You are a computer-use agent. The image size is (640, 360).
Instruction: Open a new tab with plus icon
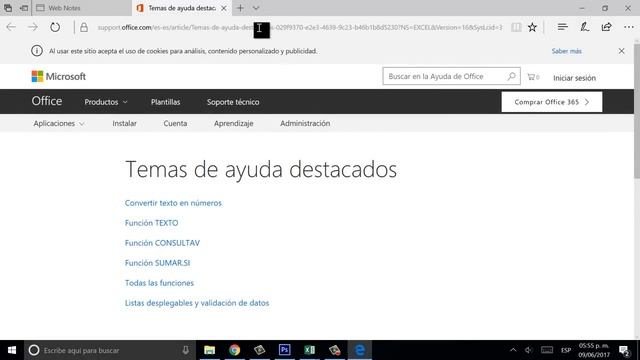pos(240,8)
